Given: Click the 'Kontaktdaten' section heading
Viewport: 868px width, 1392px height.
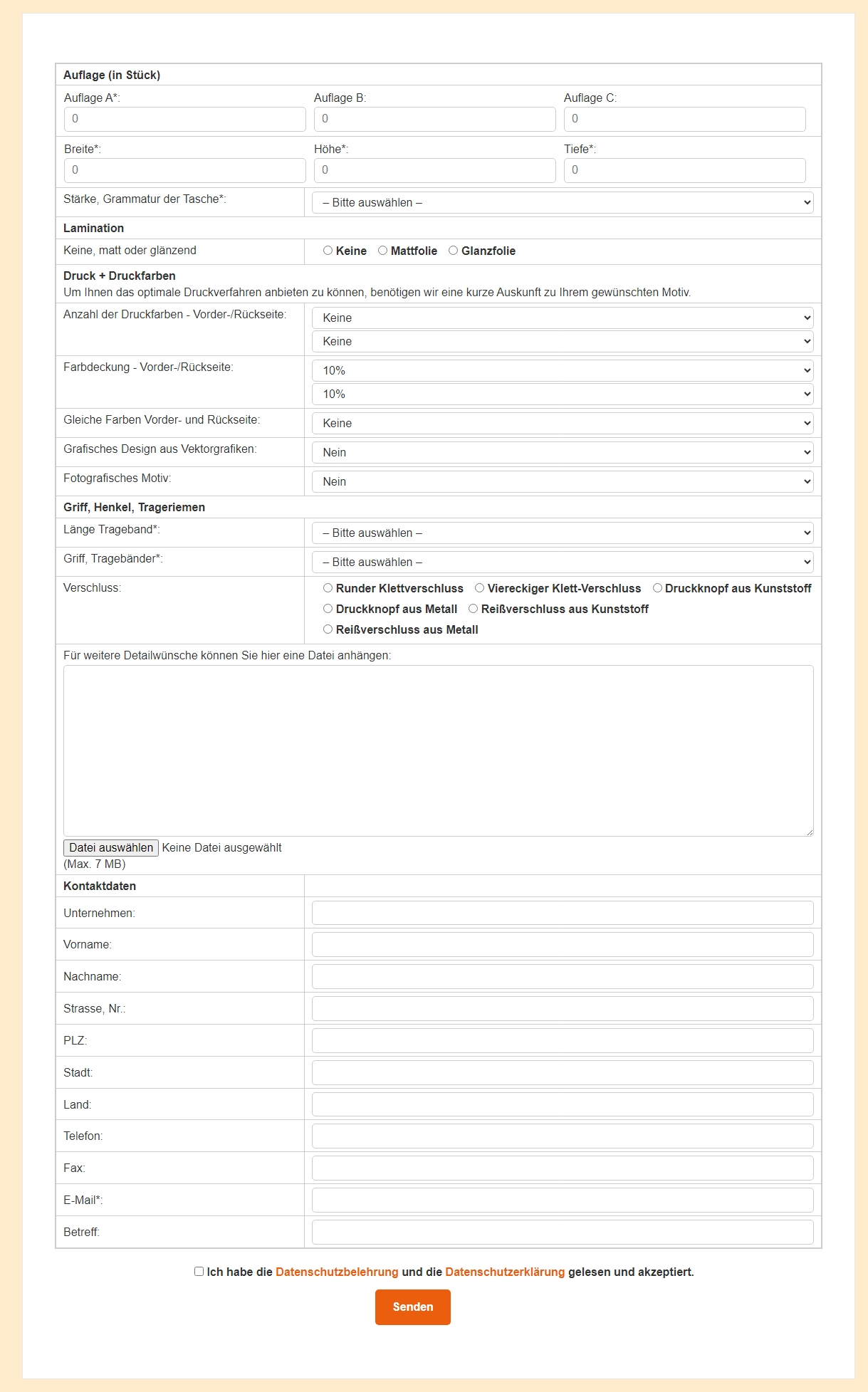Looking at the screenshot, I should coord(100,886).
